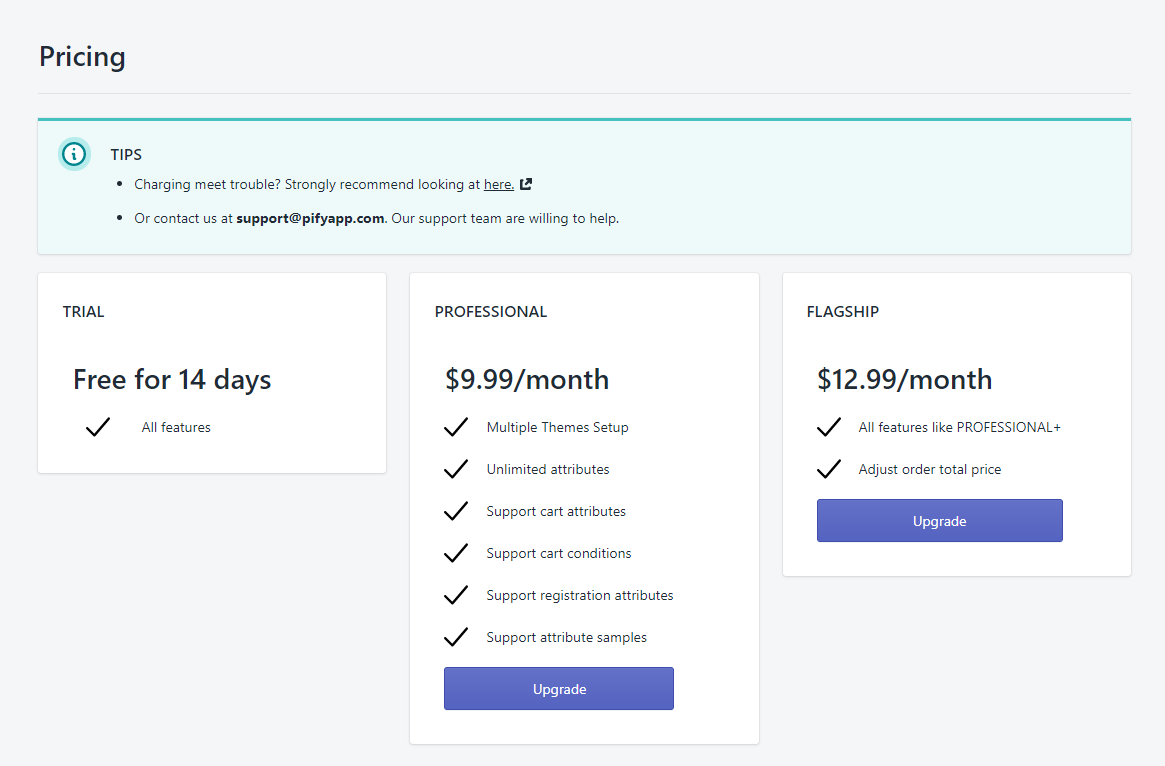Click the Pricing page title
Image resolution: width=1165 pixels, height=766 pixels.
82,57
